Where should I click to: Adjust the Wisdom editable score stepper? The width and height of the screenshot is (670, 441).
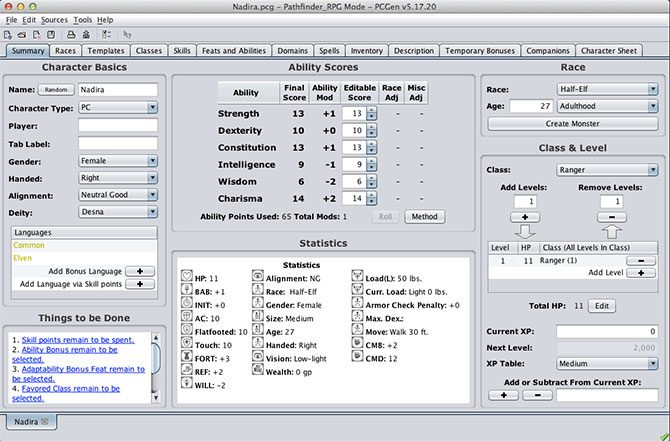pos(372,182)
